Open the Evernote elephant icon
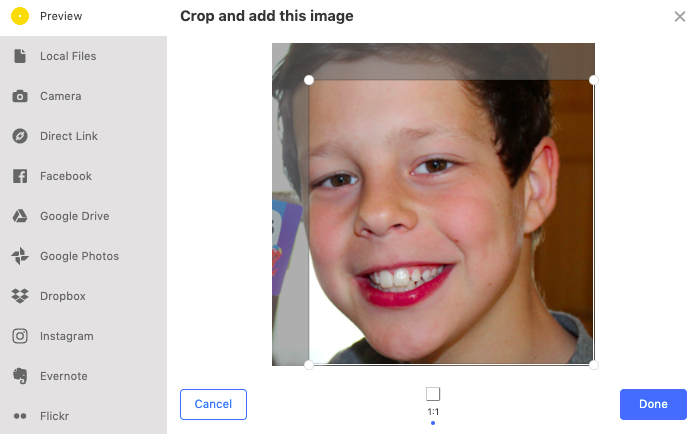Image resolution: width=698 pixels, height=434 pixels. pos(20,376)
